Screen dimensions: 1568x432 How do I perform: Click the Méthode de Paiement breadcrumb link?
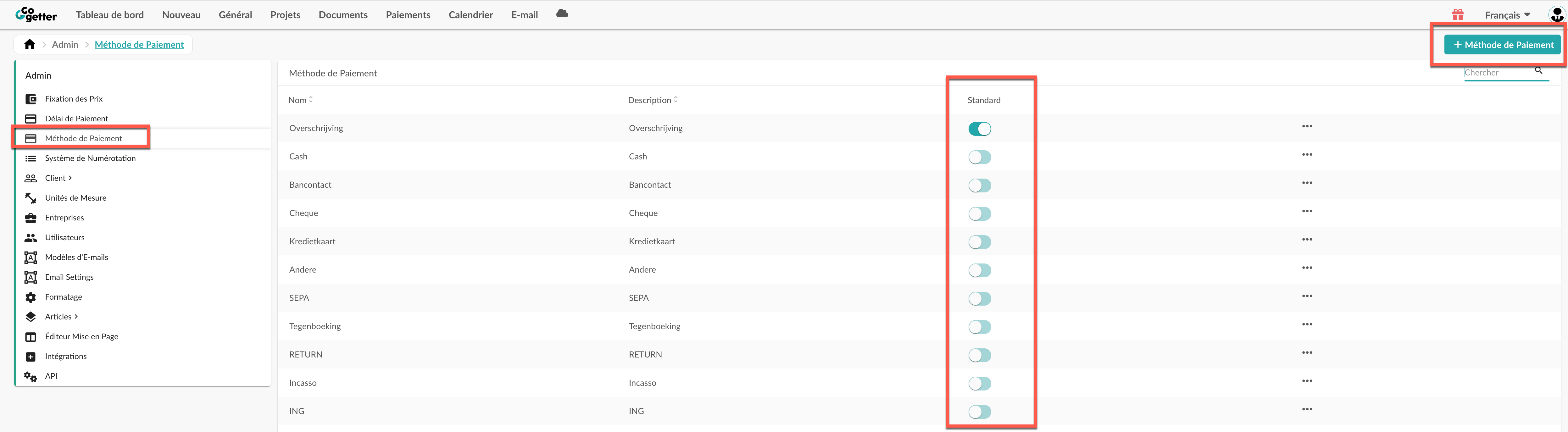139,44
